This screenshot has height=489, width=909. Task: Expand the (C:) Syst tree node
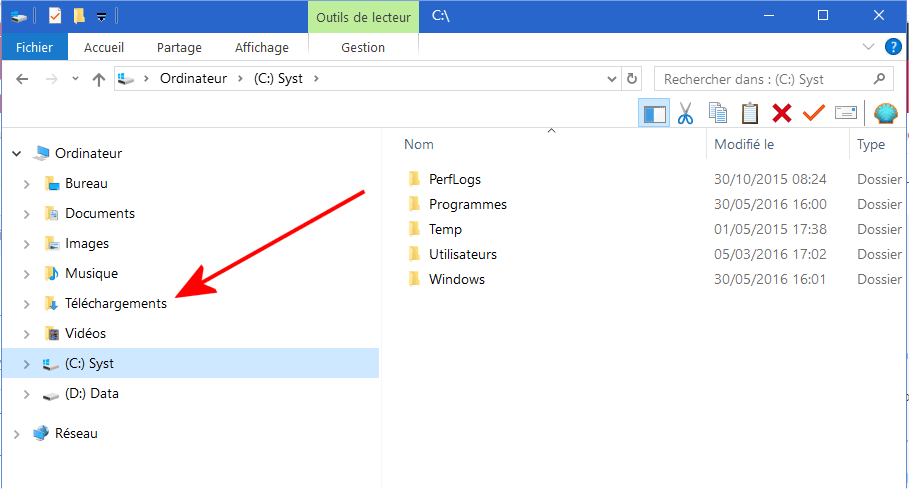click(27, 364)
